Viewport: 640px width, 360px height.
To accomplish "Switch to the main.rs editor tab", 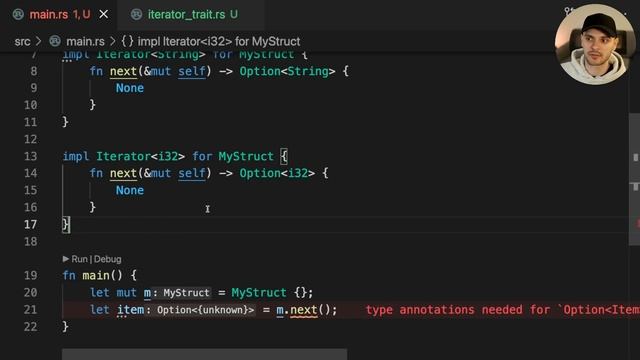I will coord(60,15).
